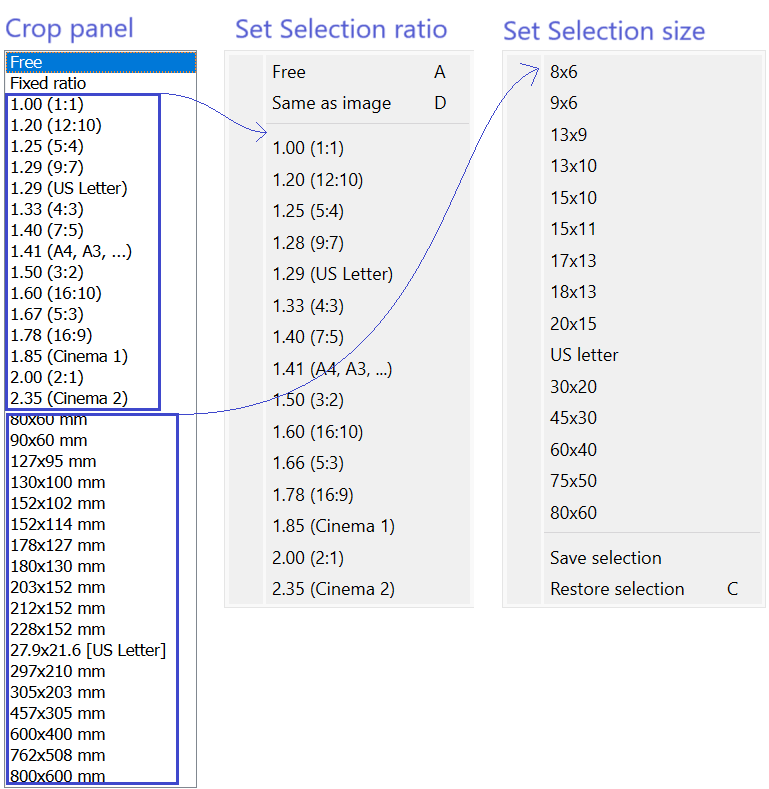Image resolution: width=769 pixels, height=789 pixels.
Task: Click Free in the Set Selection ratio menu
Action: [289, 72]
